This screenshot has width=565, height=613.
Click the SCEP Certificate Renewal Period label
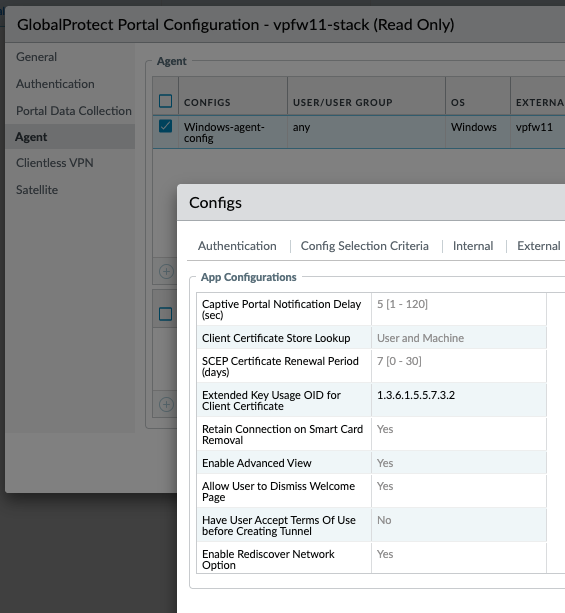280,366
